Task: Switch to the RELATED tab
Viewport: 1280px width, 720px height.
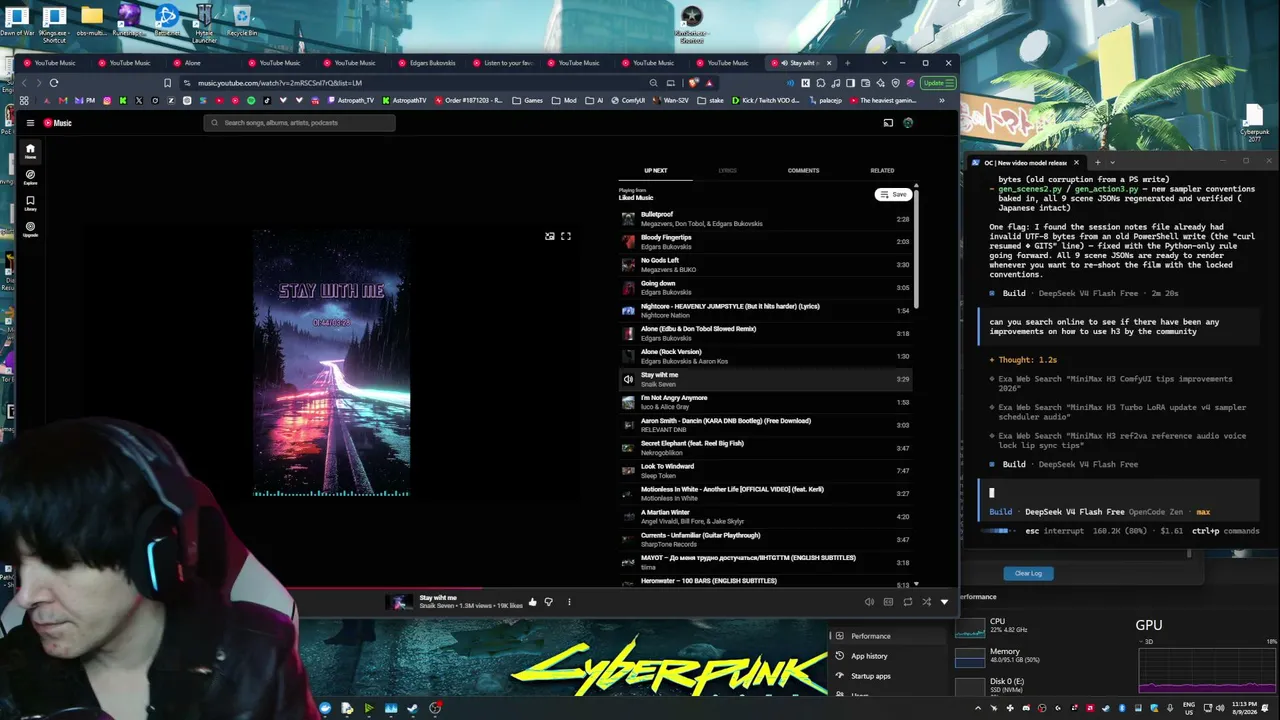Action: (x=882, y=171)
